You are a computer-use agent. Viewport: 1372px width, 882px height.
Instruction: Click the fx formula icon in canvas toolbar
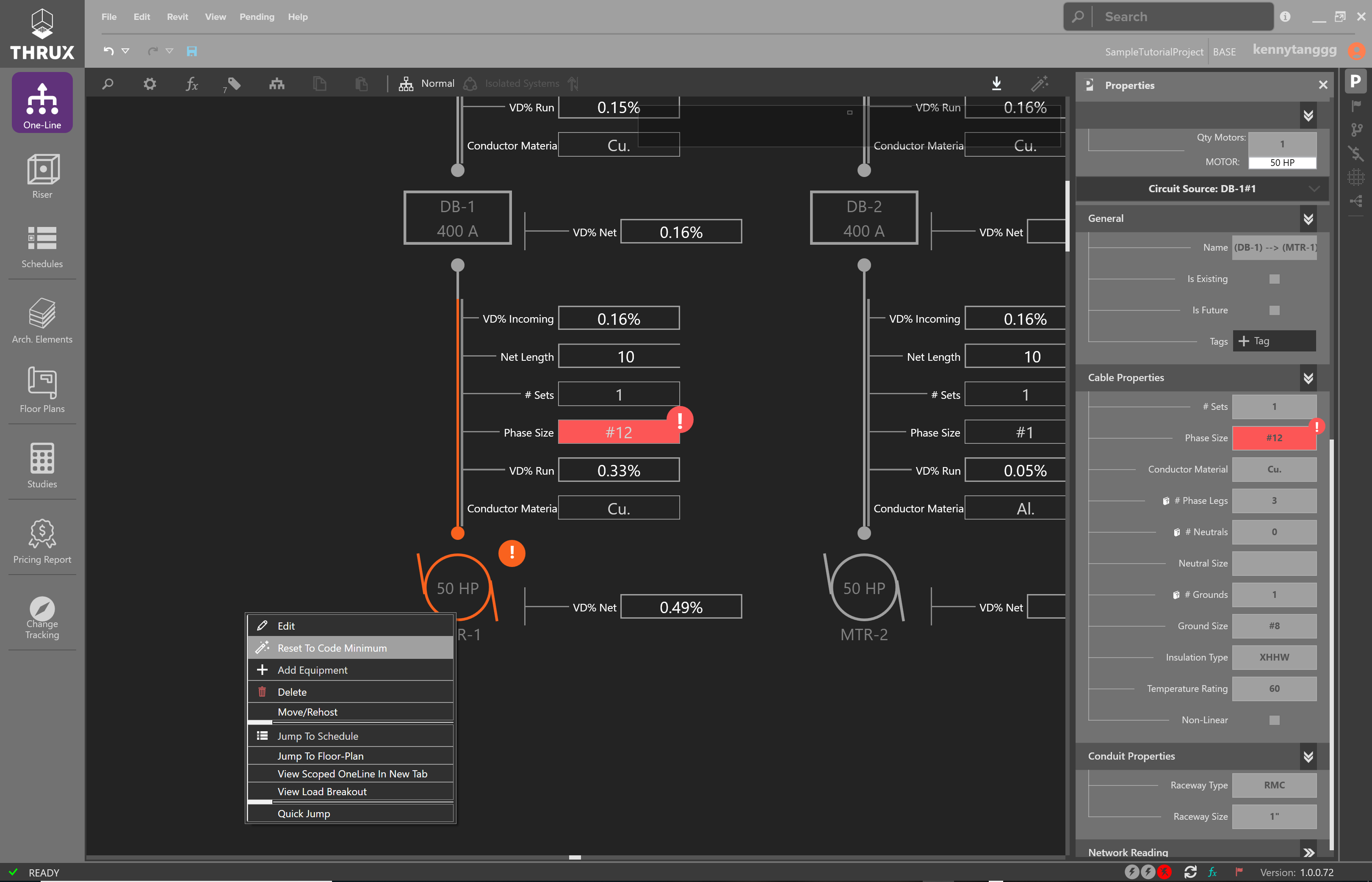pyautogui.click(x=192, y=83)
